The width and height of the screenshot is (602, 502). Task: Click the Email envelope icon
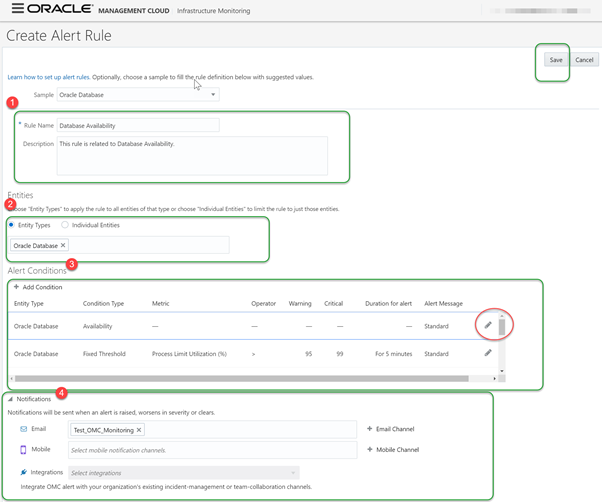[23, 429]
